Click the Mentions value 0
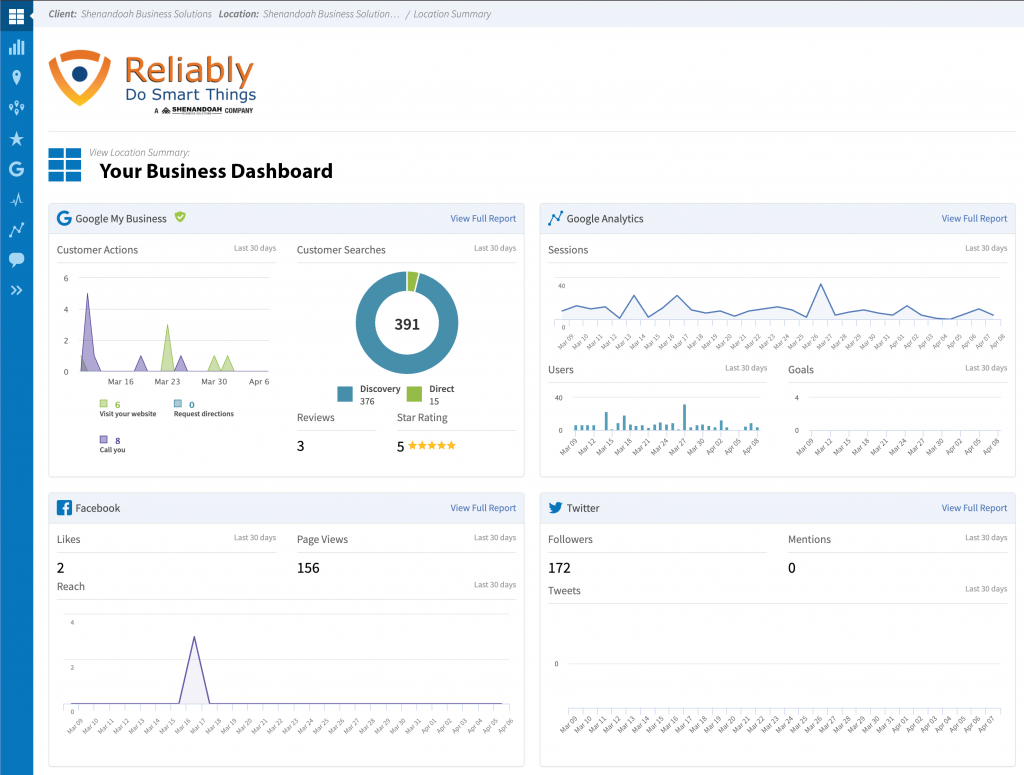 [x=792, y=568]
